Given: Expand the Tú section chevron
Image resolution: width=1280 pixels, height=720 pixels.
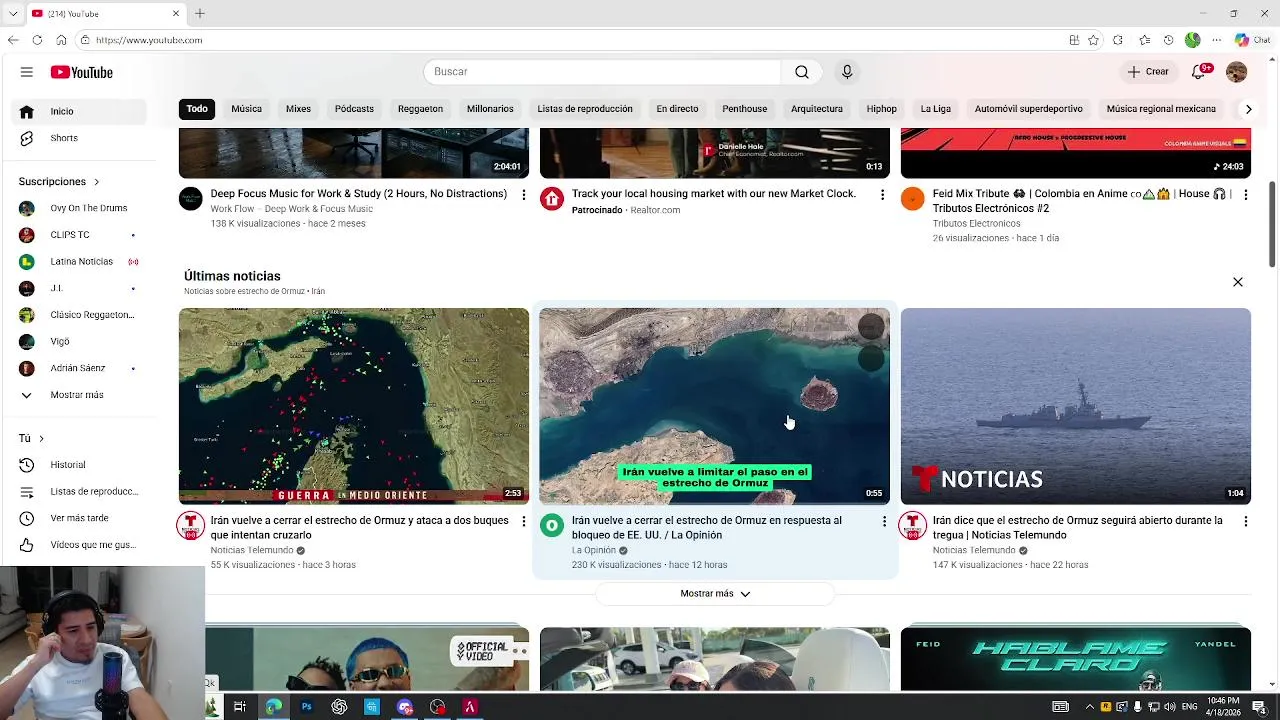Looking at the screenshot, I should click(41, 439).
